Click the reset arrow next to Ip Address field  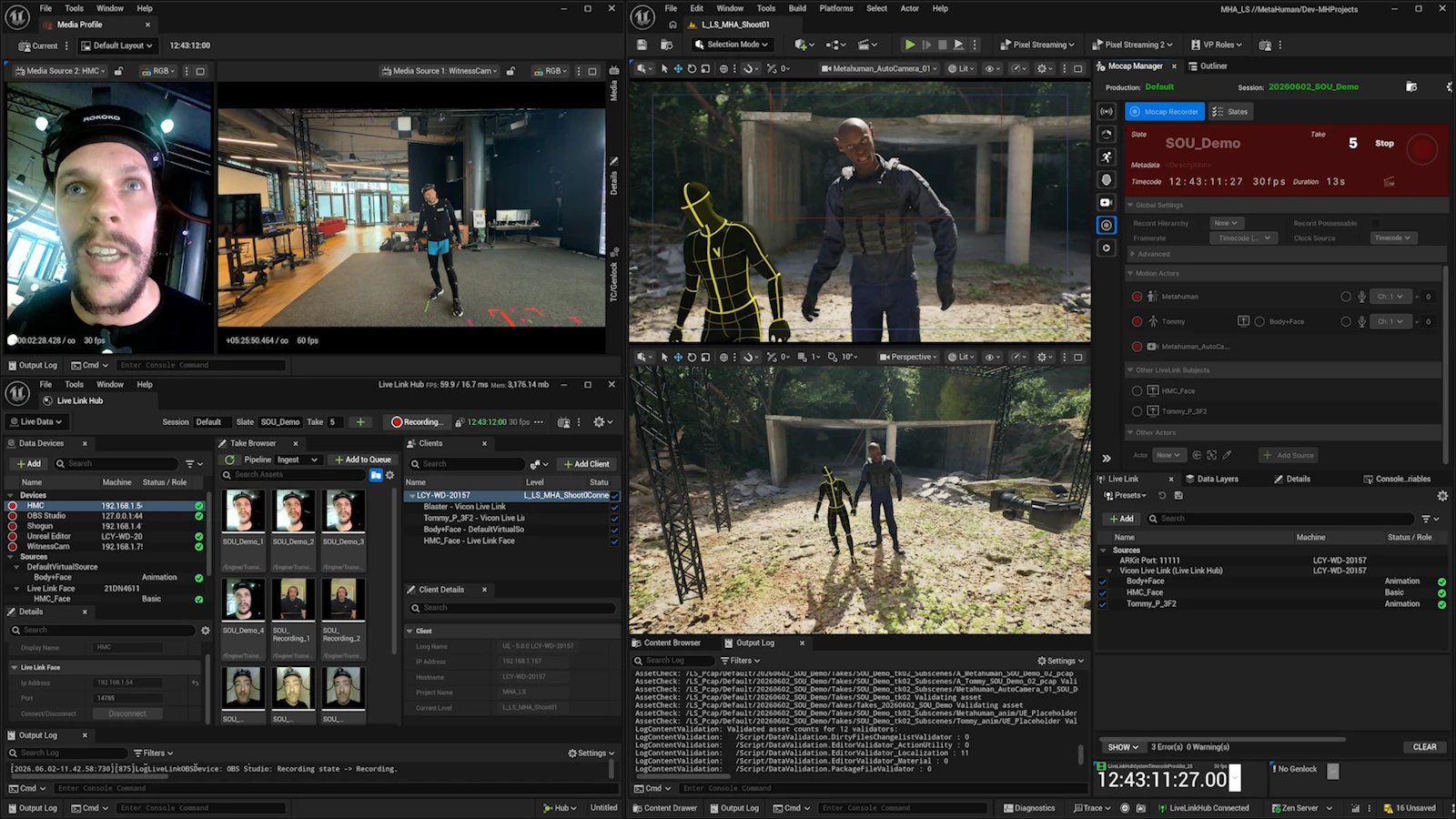[195, 682]
